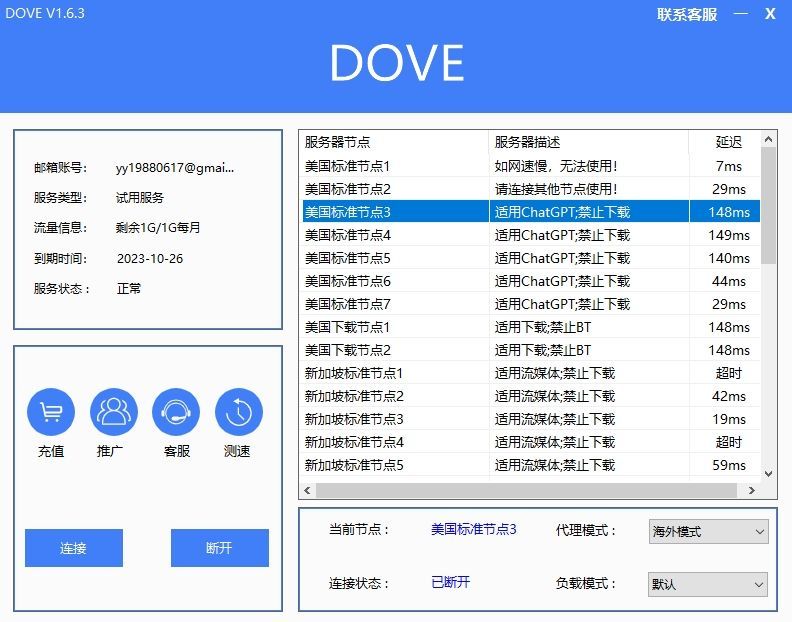Click the horizontal scrollbar right arrow
Image resolution: width=792 pixels, height=622 pixels.
coord(752,490)
